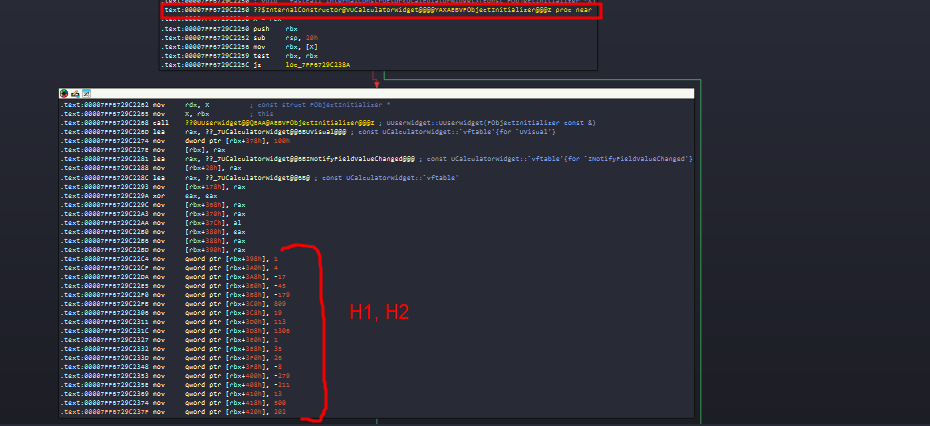The width and height of the screenshot is (930, 426).
Task: Click the node color icon in block header
Action: tap(63, 93)
